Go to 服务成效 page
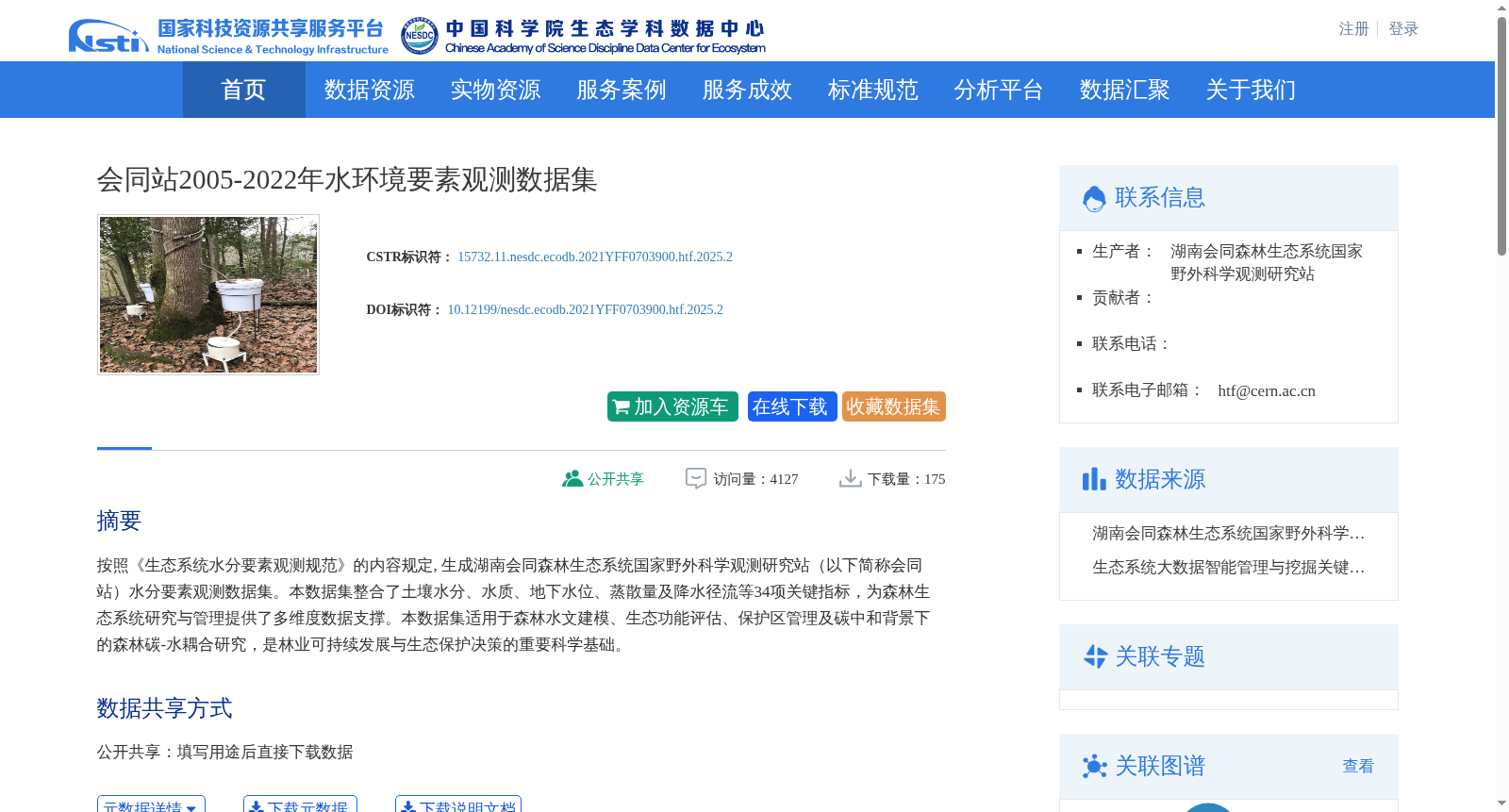Viewport: 1509px width, 812px height. point(747,90)
